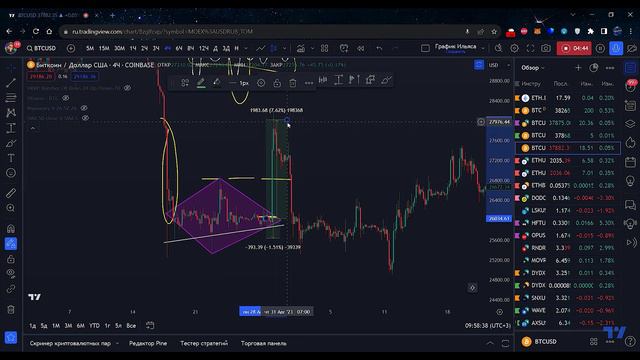Open the emoji icons tool

pos(11,173)
